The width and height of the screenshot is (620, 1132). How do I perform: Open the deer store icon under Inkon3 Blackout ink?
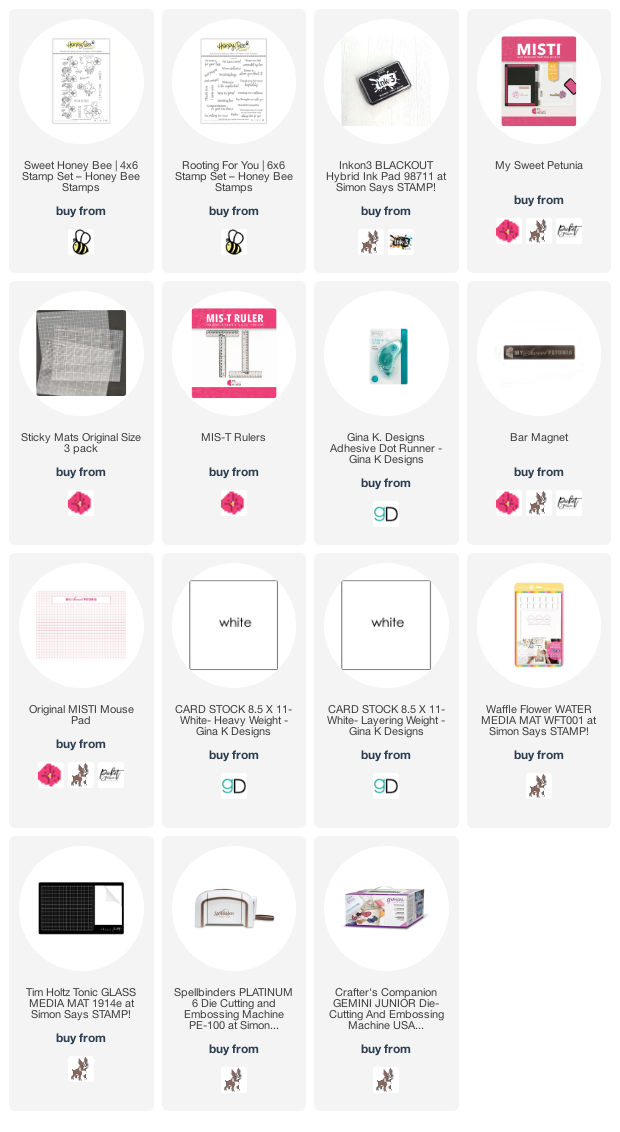pos(370,242)
